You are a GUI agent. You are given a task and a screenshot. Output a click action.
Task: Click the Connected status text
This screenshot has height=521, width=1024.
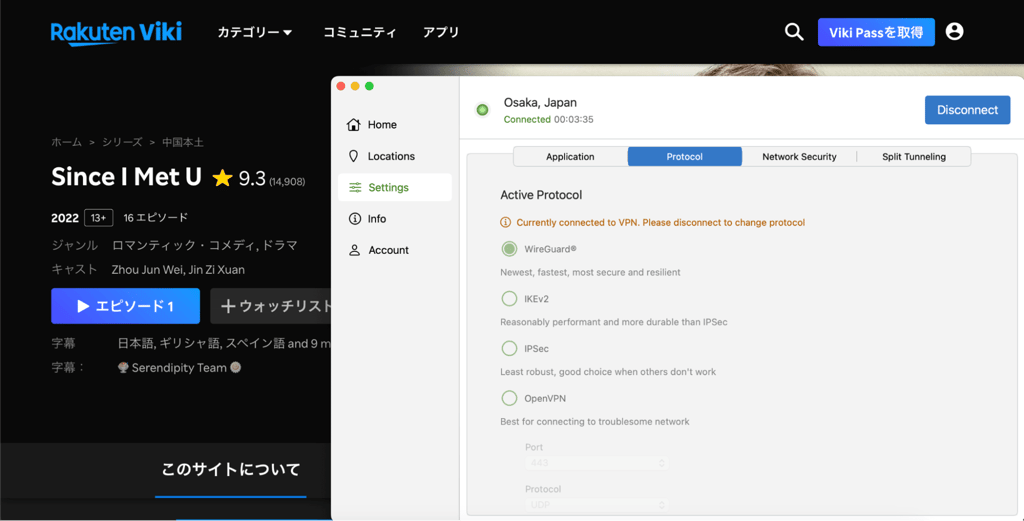coord(527,119)
